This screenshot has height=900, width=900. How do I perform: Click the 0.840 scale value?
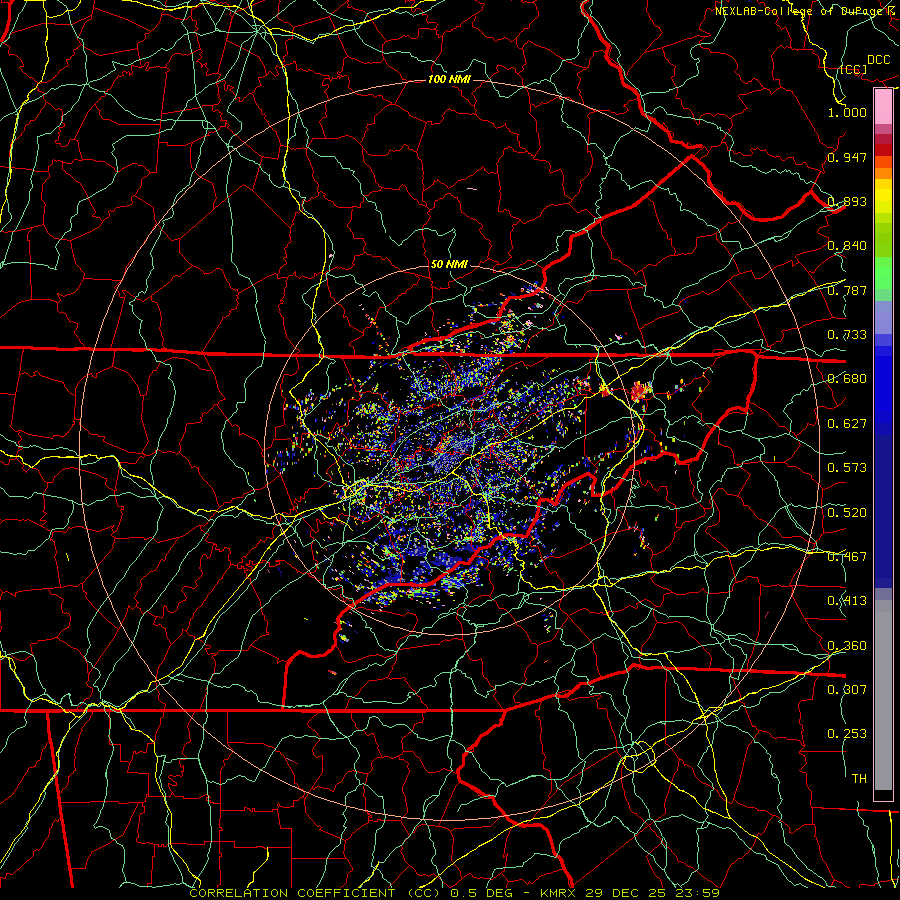click(847, 246)
